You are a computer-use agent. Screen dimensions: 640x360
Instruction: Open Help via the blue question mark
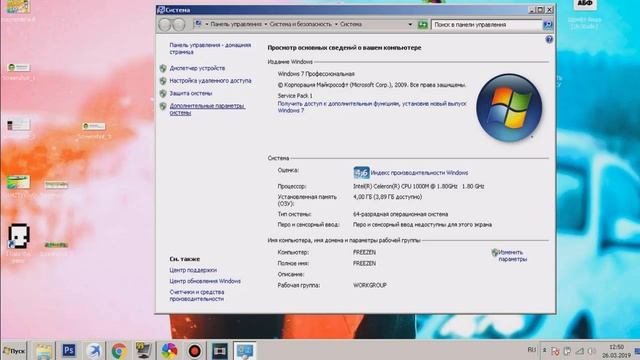pyautogui.click(x=549, y=40)
